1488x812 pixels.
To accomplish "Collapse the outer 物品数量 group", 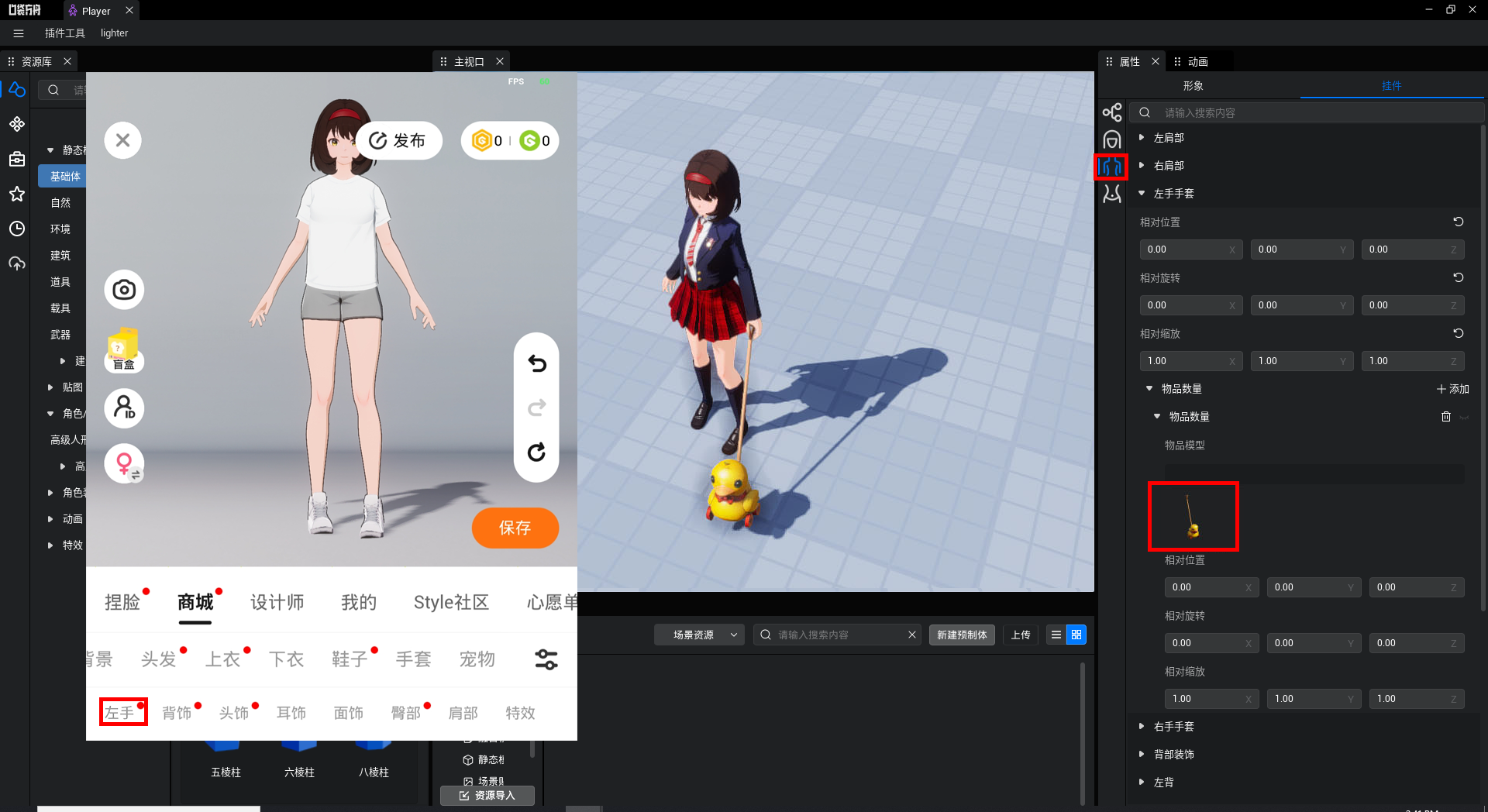I will click(1149, 388).
